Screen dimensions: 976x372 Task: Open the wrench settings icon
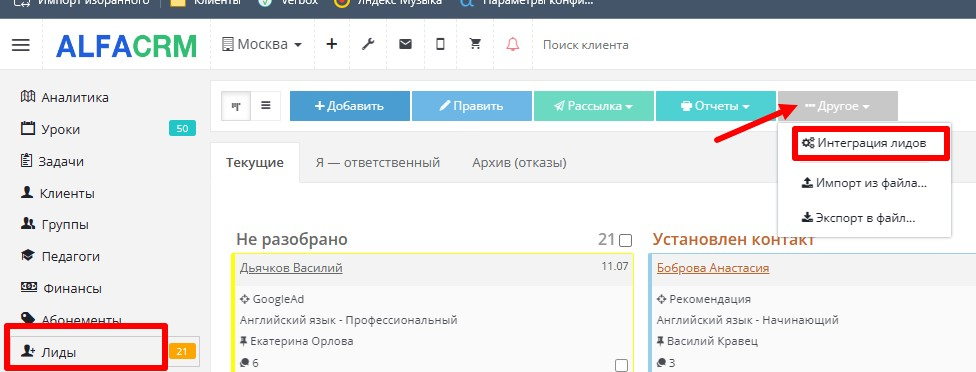368,44
